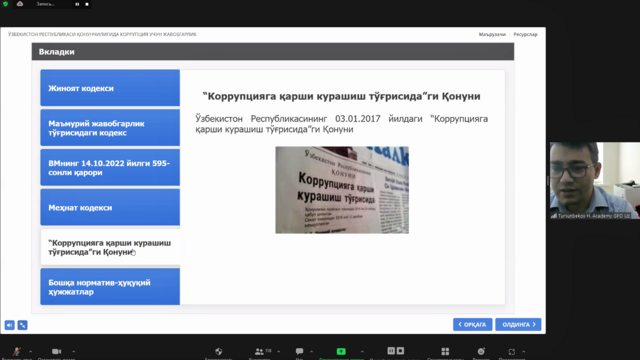Click the Apps icon in the Zoom toolbar
The image size is (640, 360).
(512, 351)
